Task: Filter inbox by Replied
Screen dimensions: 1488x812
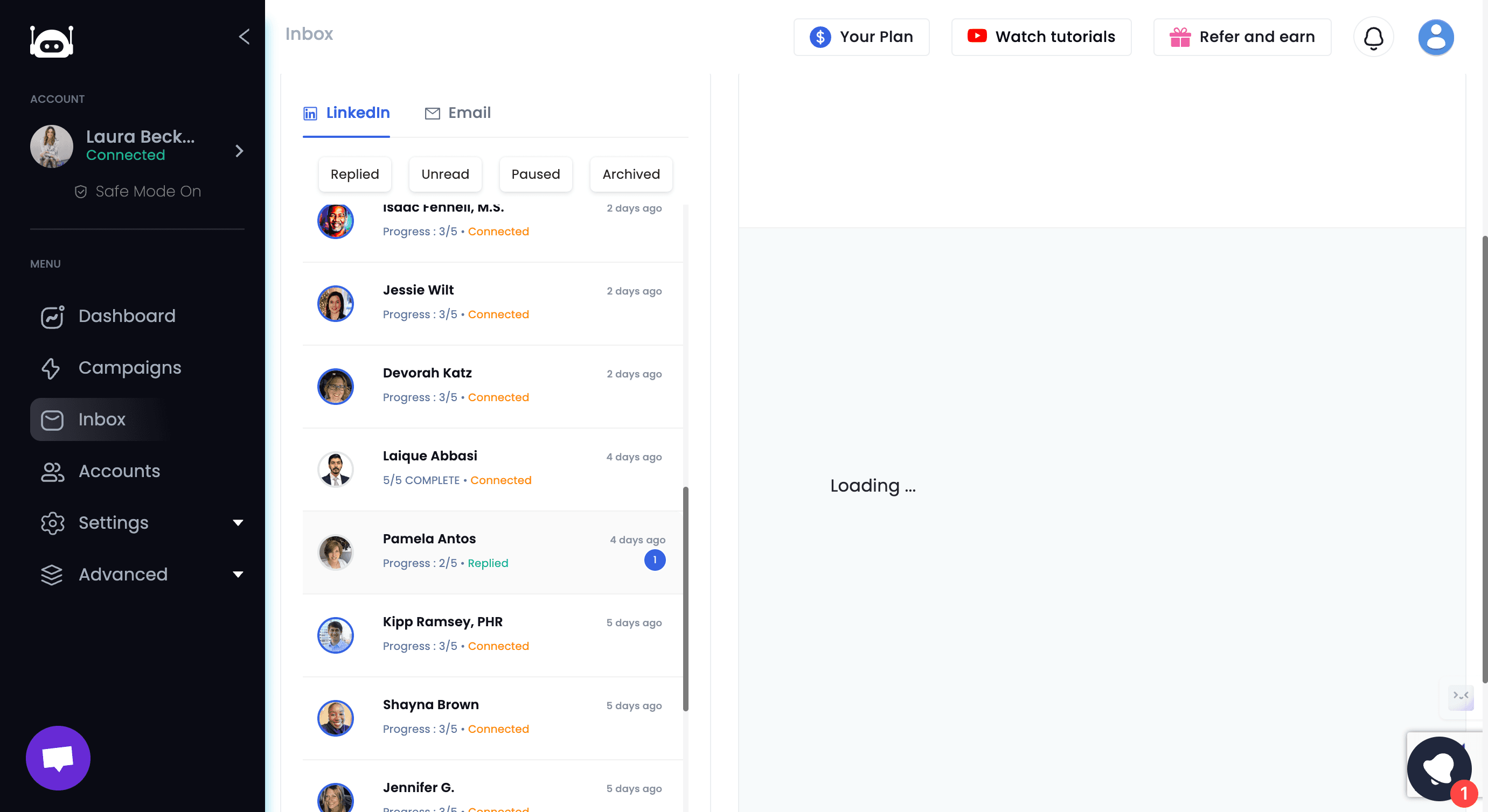Action: tap(354, 174)
